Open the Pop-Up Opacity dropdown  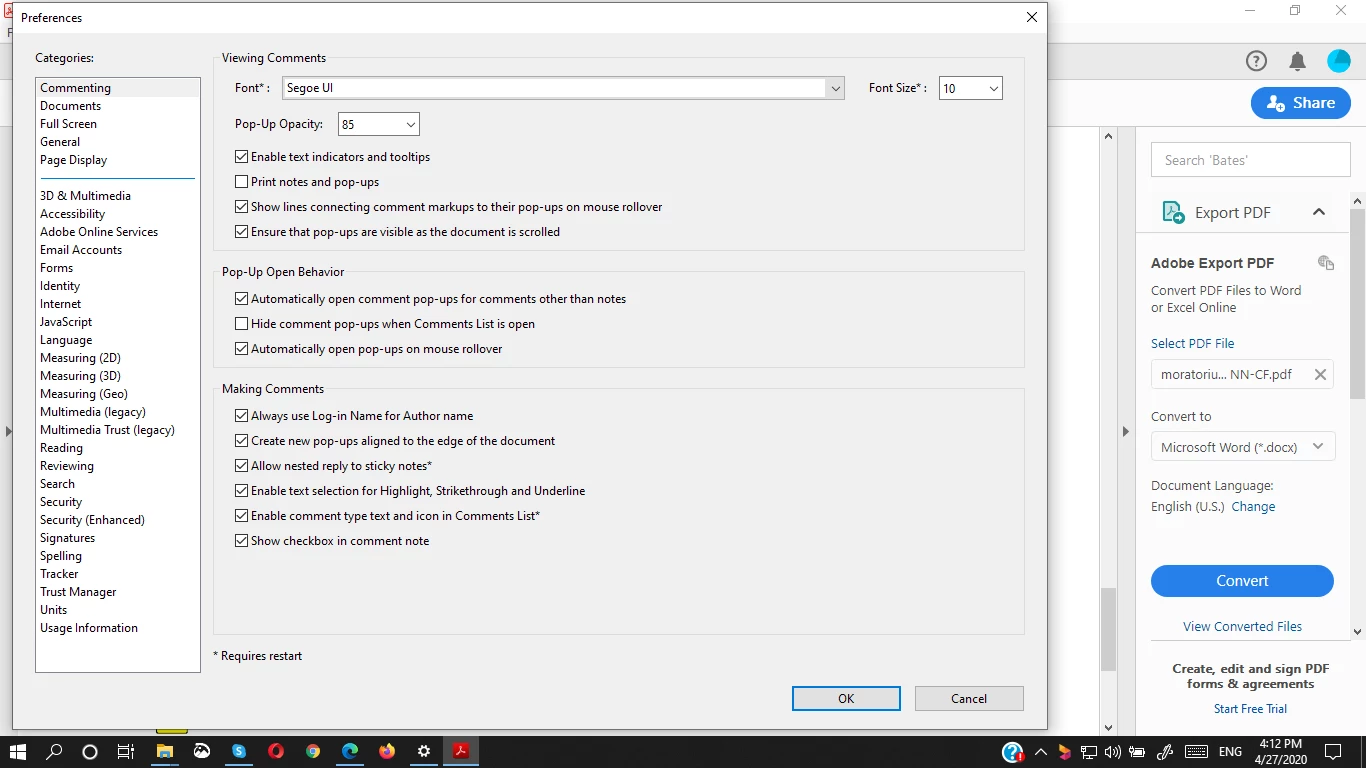(x=378, y=124)
